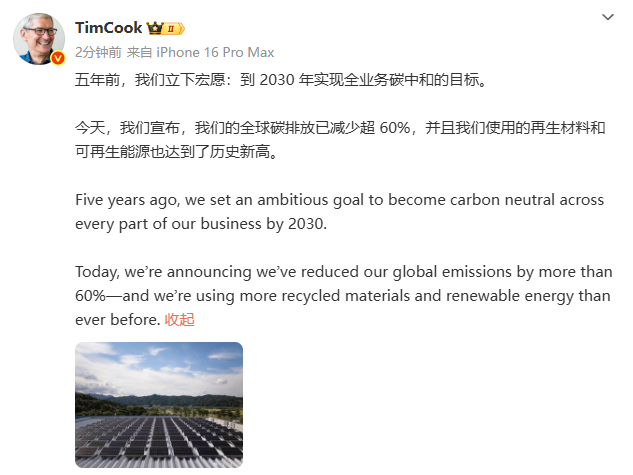
Task: Click the 2分钟前 post timestamp
Action: [100, 52]
